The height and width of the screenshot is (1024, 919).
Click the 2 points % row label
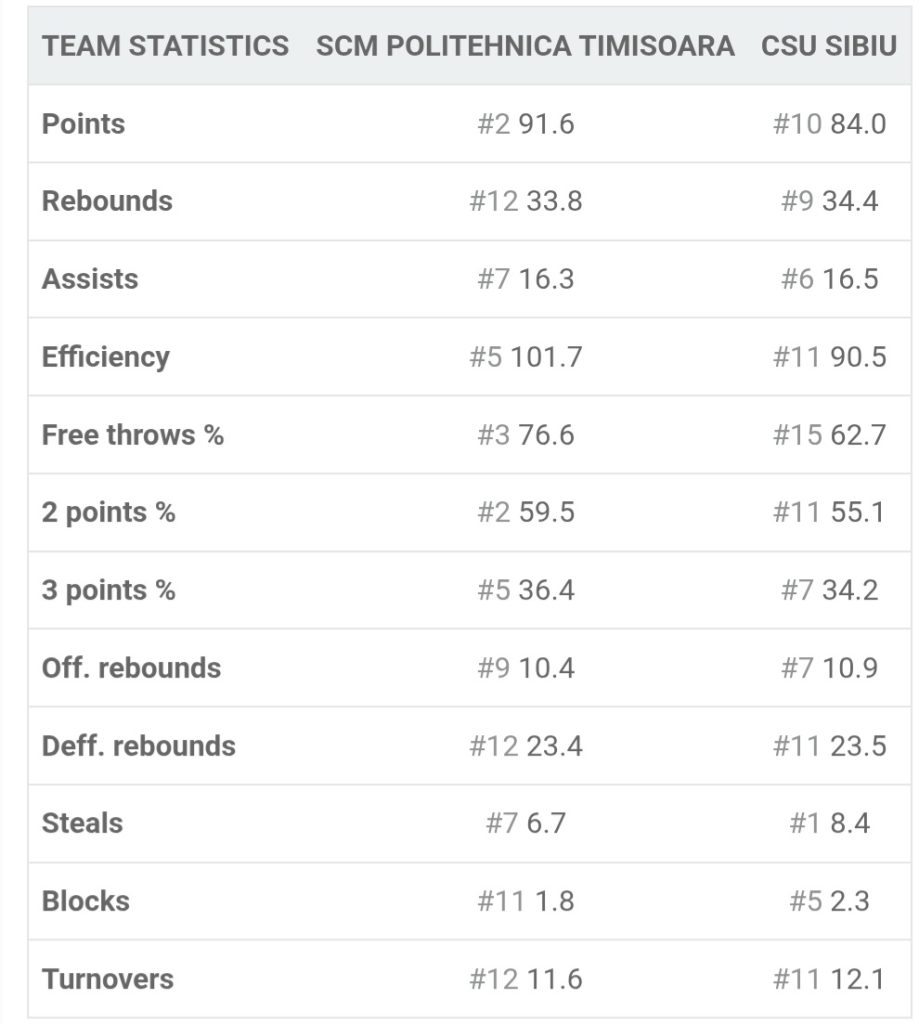(x=109, y=512)
